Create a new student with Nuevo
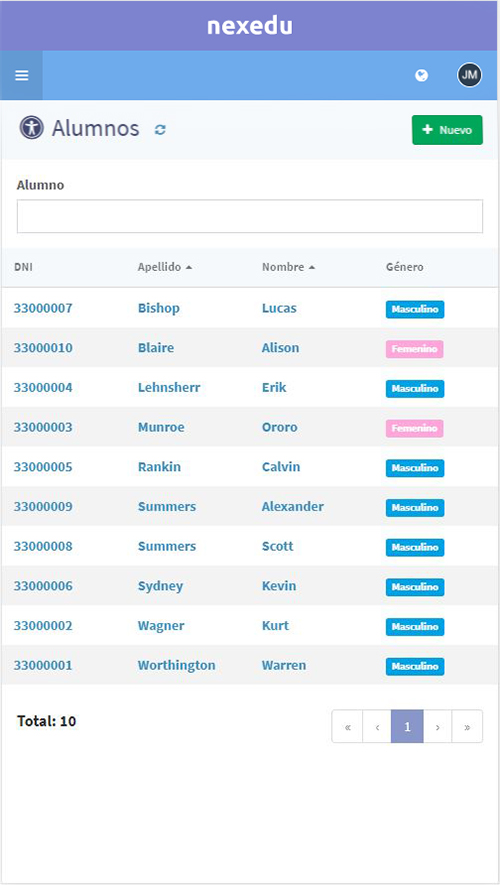This screenshot has width=500, height=885. (448, 130)
